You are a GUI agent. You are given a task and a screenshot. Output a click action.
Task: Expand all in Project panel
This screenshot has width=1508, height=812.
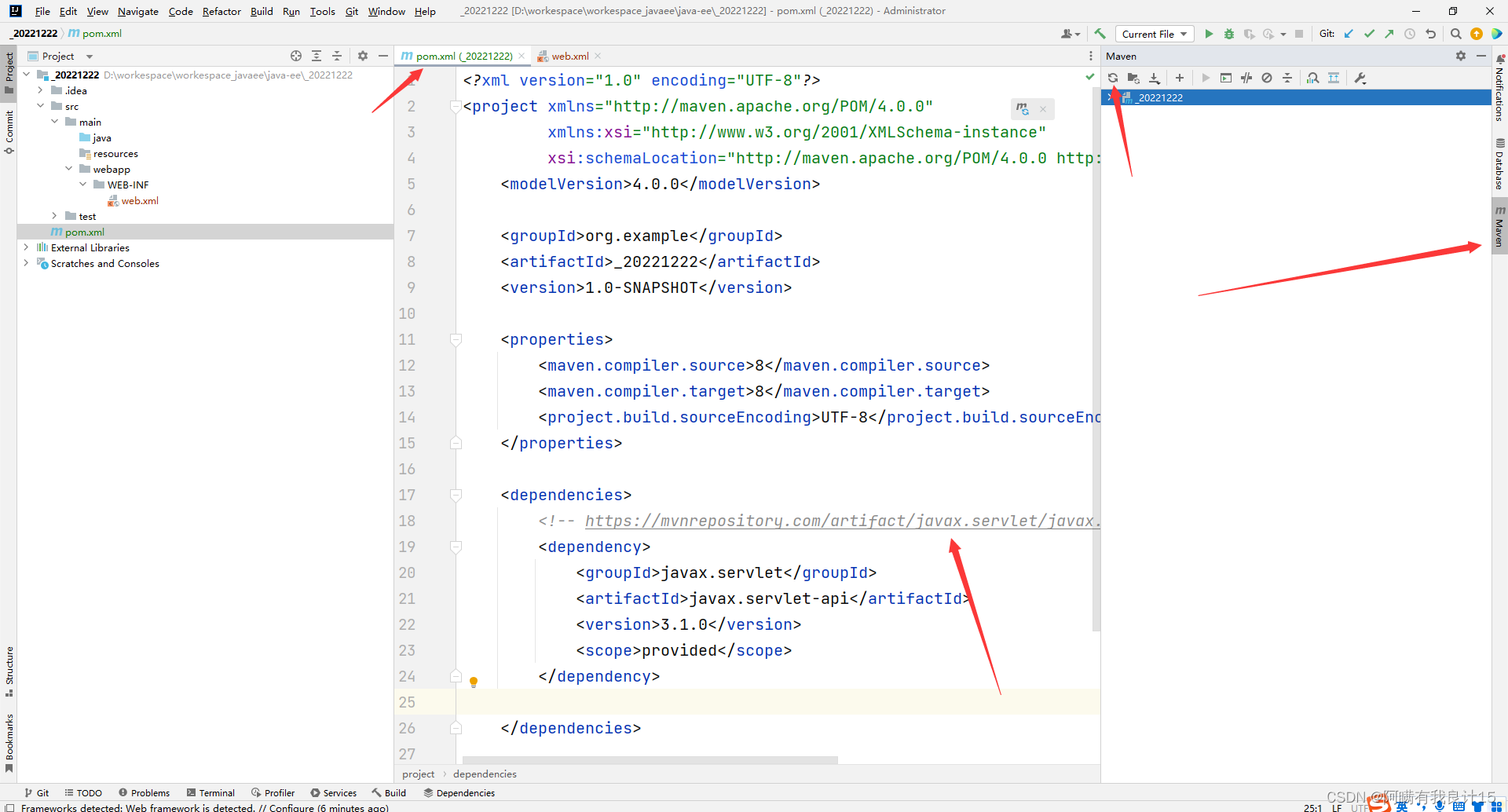(317, 56)
